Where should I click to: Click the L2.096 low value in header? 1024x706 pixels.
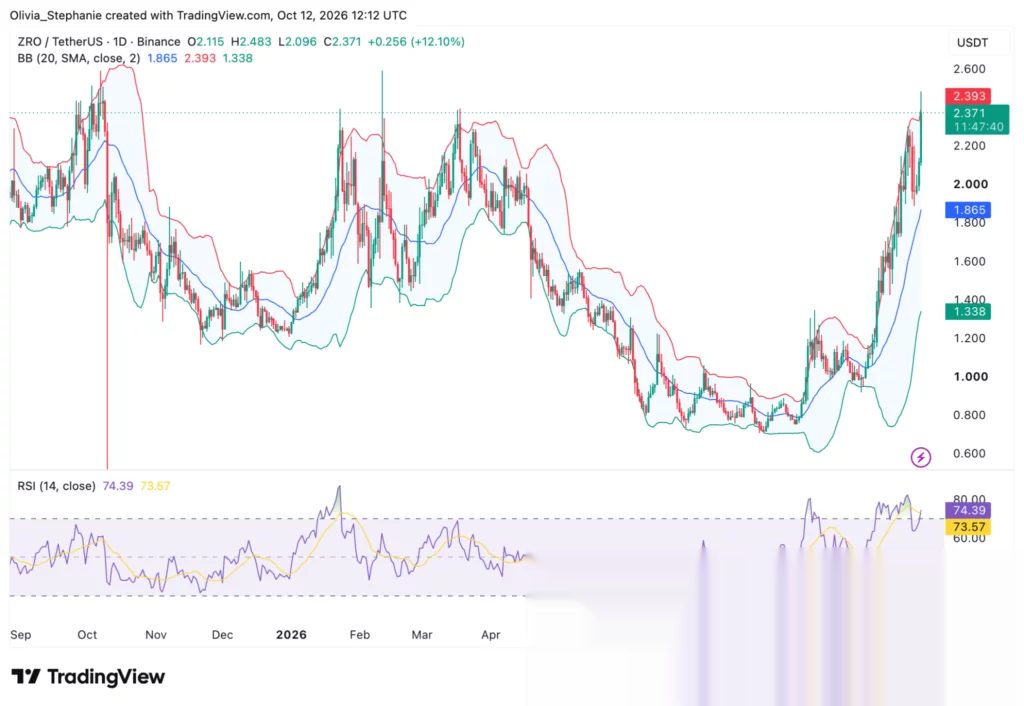pyautogui.click(x=297, y=42)
